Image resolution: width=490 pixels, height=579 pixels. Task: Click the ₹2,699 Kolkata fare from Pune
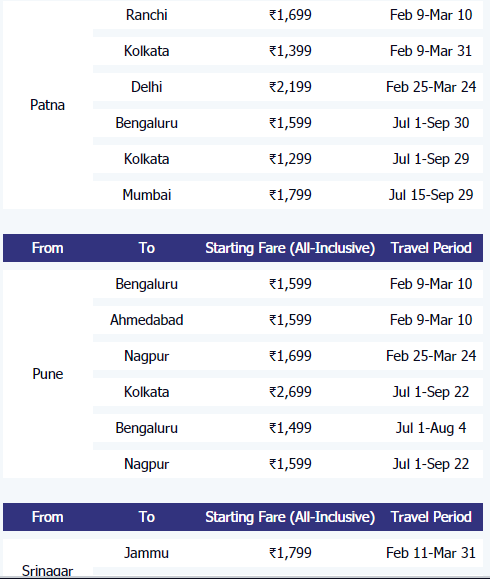click(290, 392)
